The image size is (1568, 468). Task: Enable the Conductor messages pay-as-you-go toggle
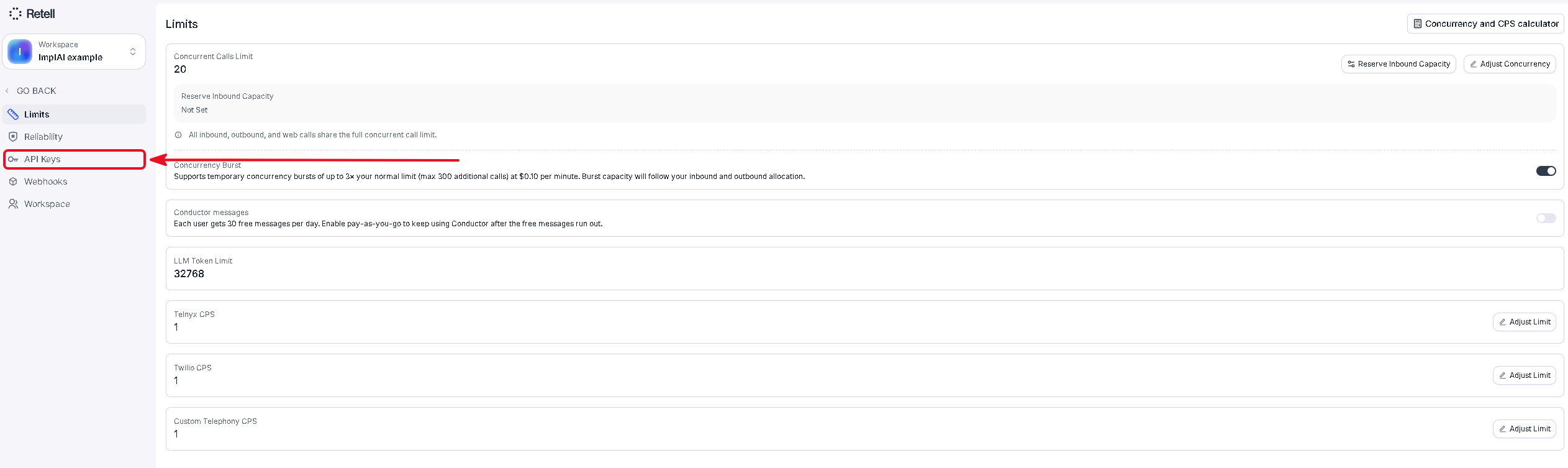point(1546,218)
